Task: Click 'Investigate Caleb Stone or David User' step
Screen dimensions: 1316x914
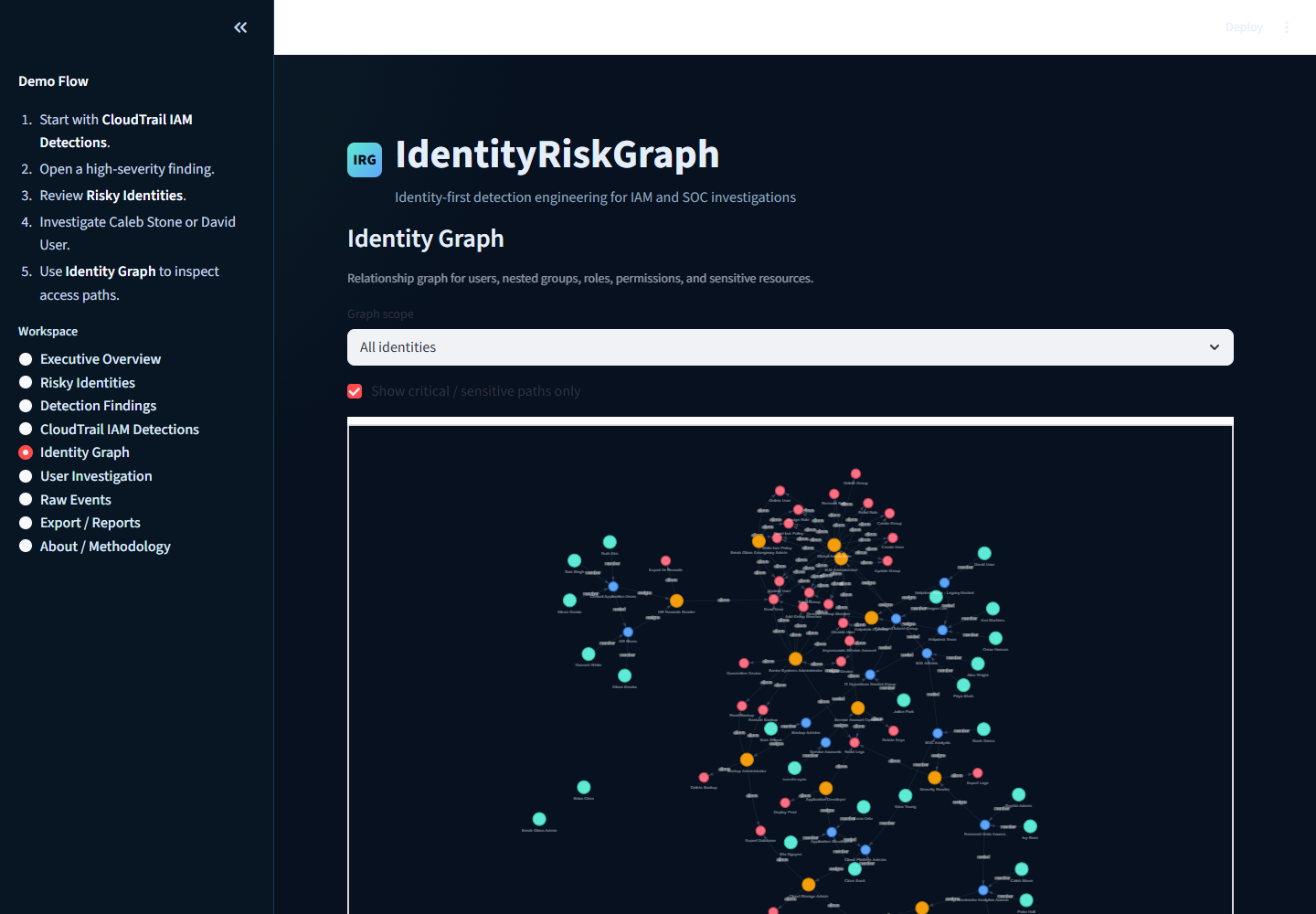Action: pyautogui.click(x=137, y=233)
